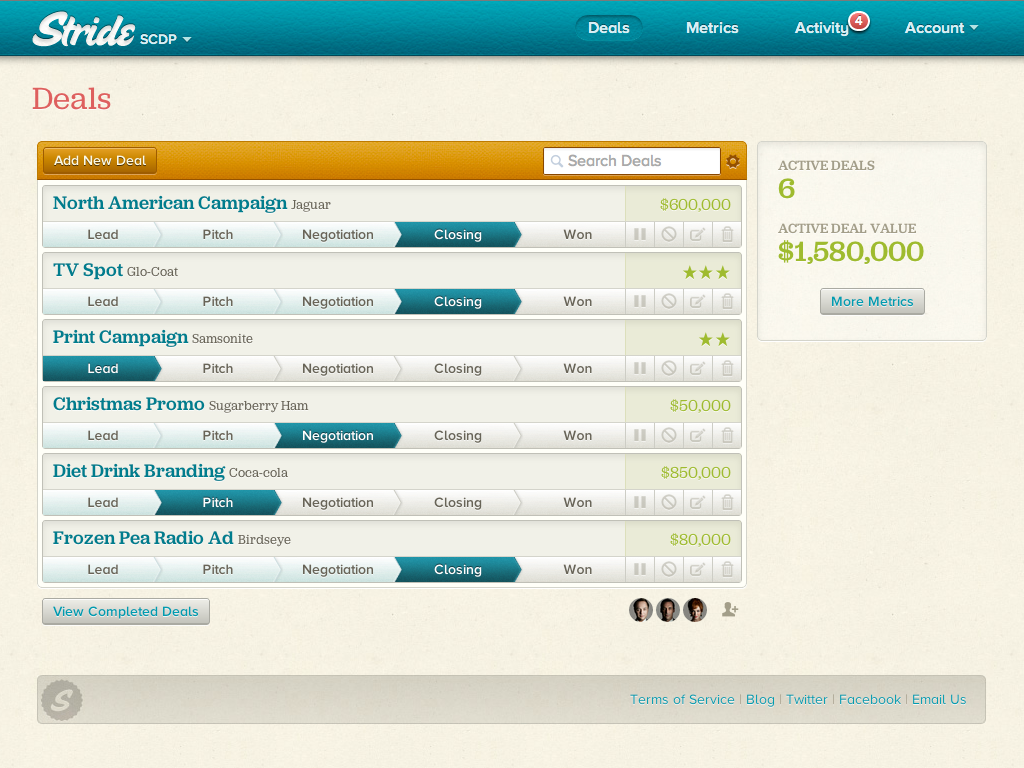Click TV Spot three-star rating

(x=706, y=272)
